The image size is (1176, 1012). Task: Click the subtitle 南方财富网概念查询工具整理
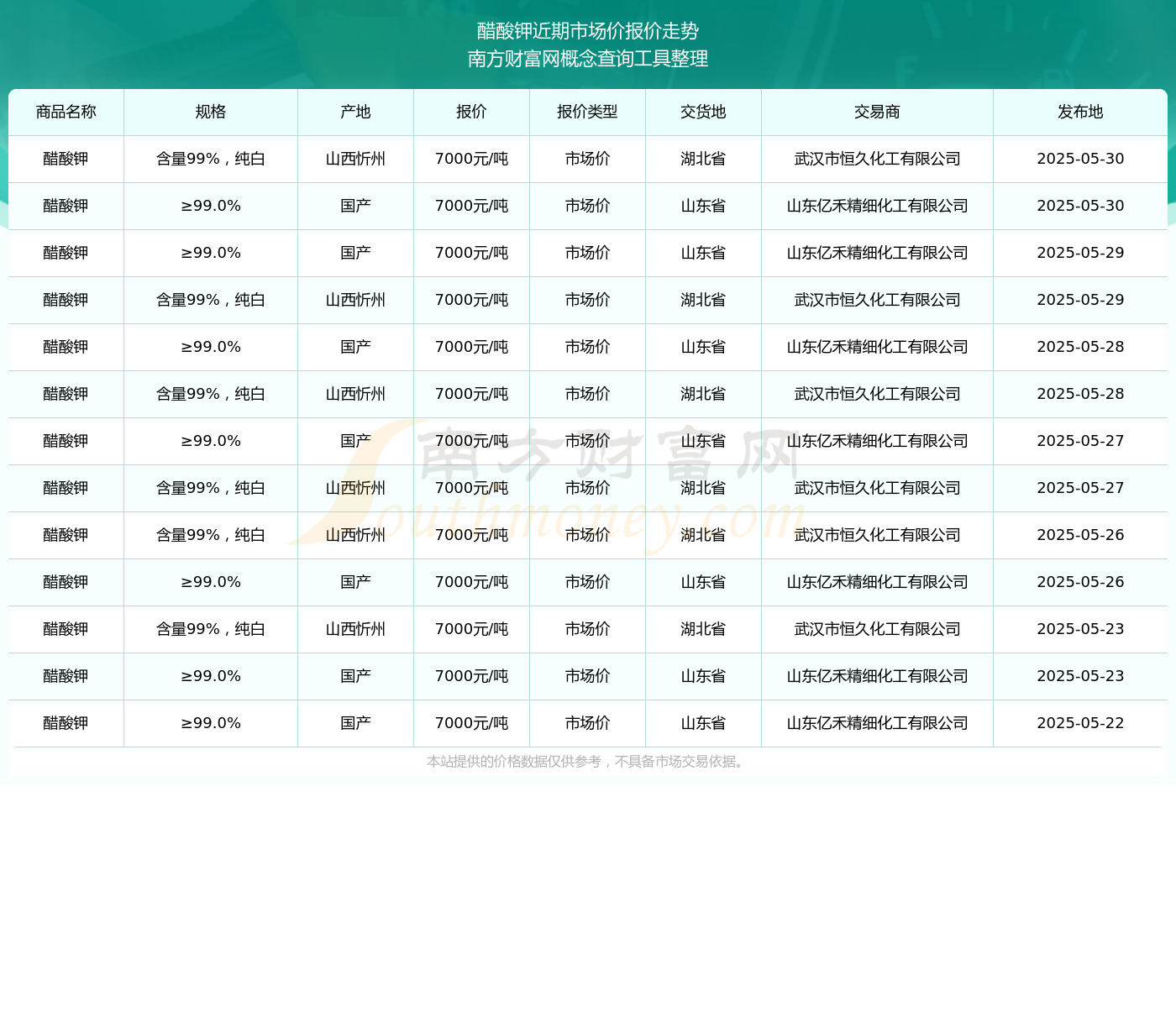click(x=588, y=59)
